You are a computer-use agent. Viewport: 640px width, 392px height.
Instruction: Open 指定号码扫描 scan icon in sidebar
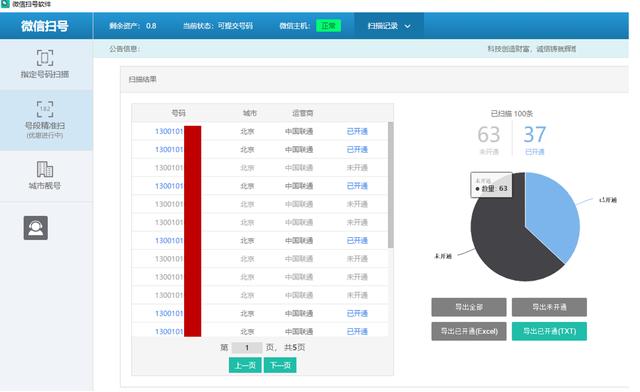[x=45, y=58]
